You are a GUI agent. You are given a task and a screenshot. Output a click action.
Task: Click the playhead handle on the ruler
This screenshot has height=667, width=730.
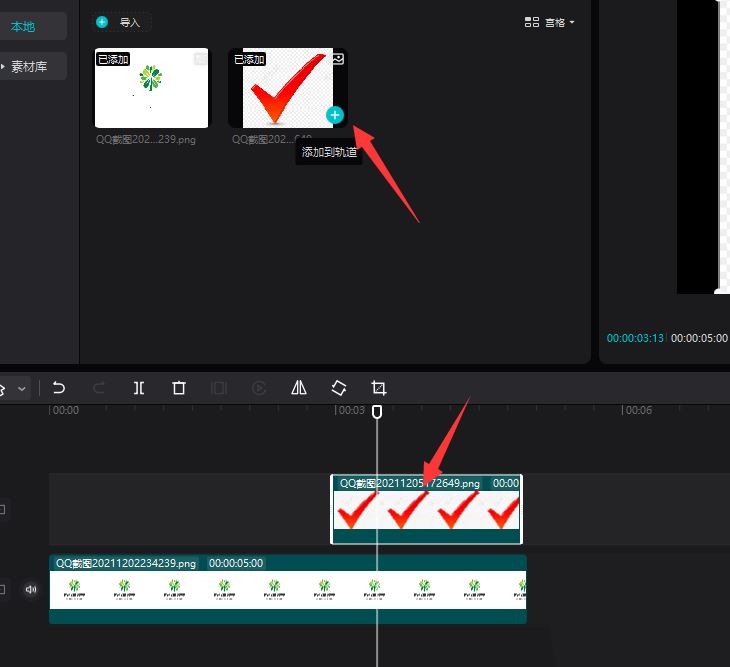(377, 411)
